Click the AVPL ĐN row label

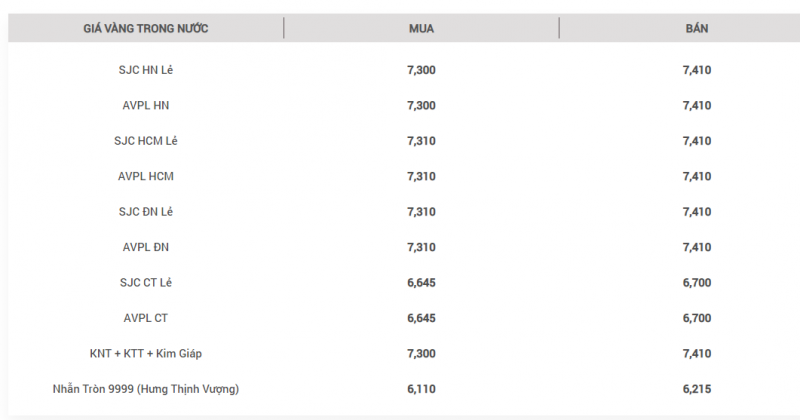pos(146,247)
